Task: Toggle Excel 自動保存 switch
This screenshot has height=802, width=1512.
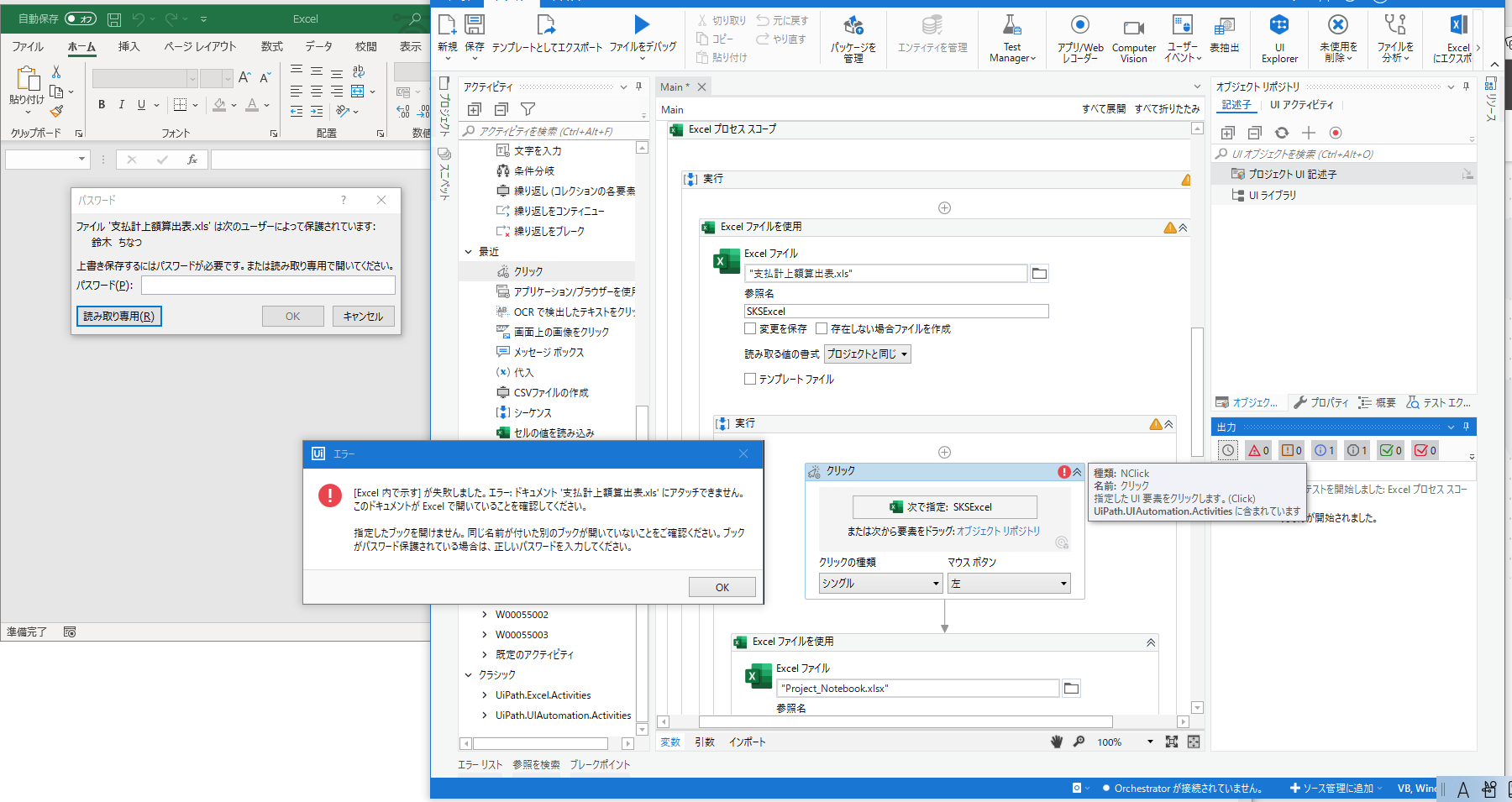Action: coord(81,18)
